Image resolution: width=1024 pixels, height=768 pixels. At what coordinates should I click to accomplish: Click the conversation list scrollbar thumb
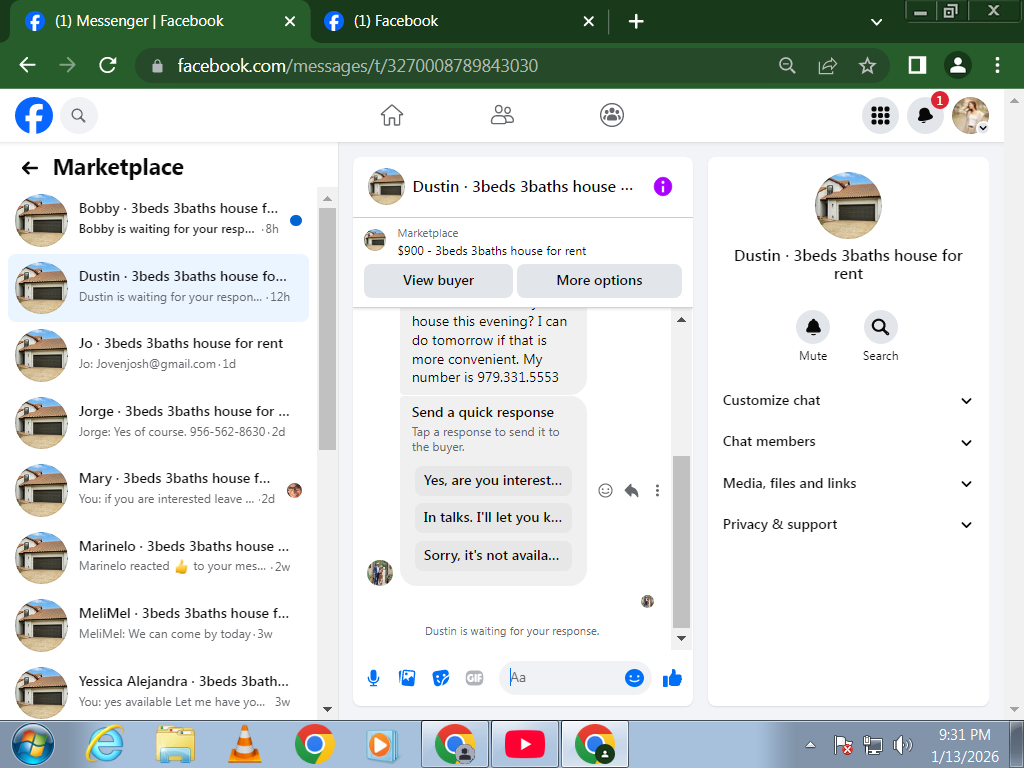pos(327,329)
